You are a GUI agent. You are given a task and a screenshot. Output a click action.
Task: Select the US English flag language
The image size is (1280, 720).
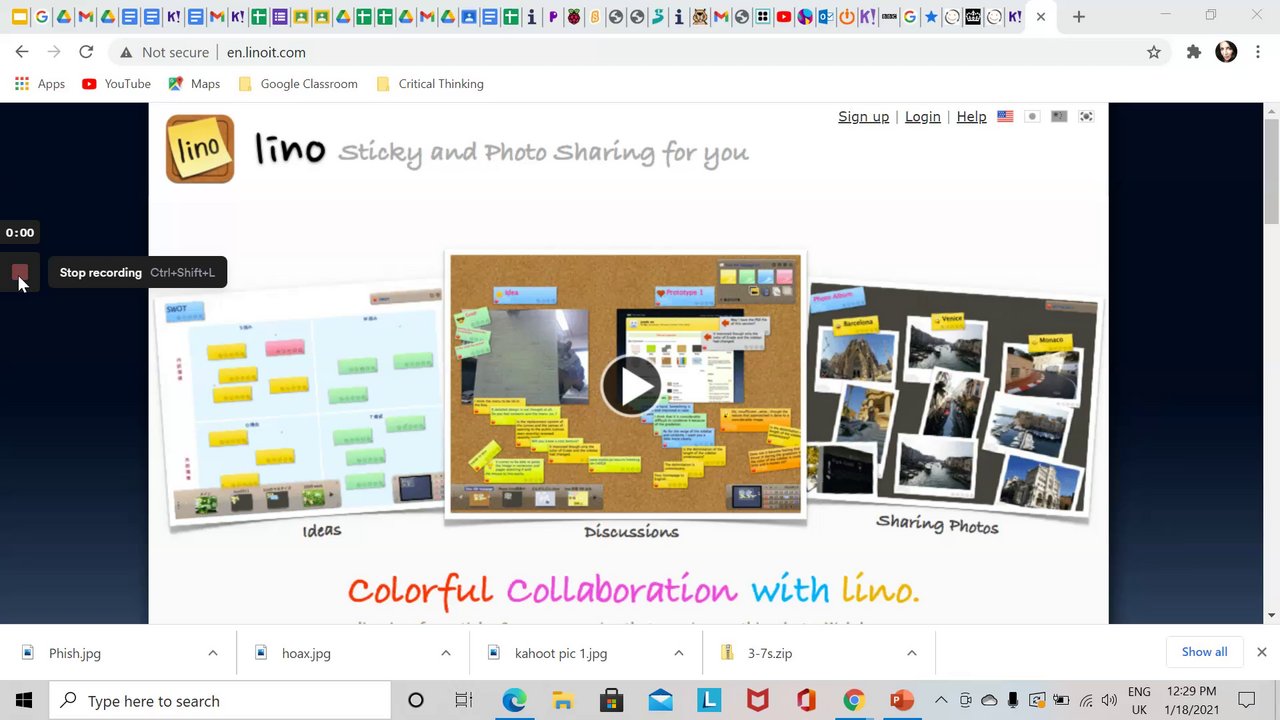(1005, 116)
